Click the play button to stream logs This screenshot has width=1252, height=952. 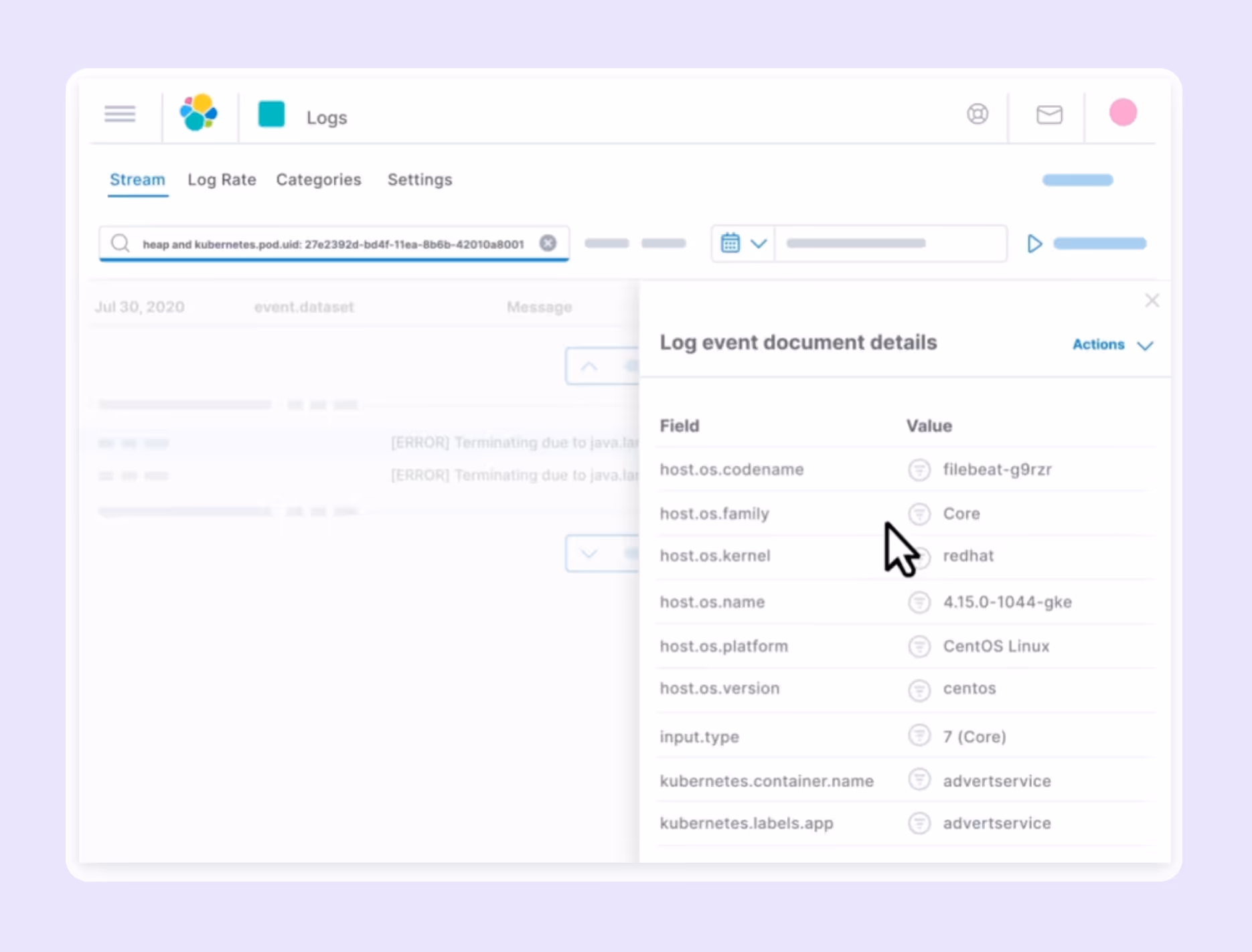click(1034, 244)
